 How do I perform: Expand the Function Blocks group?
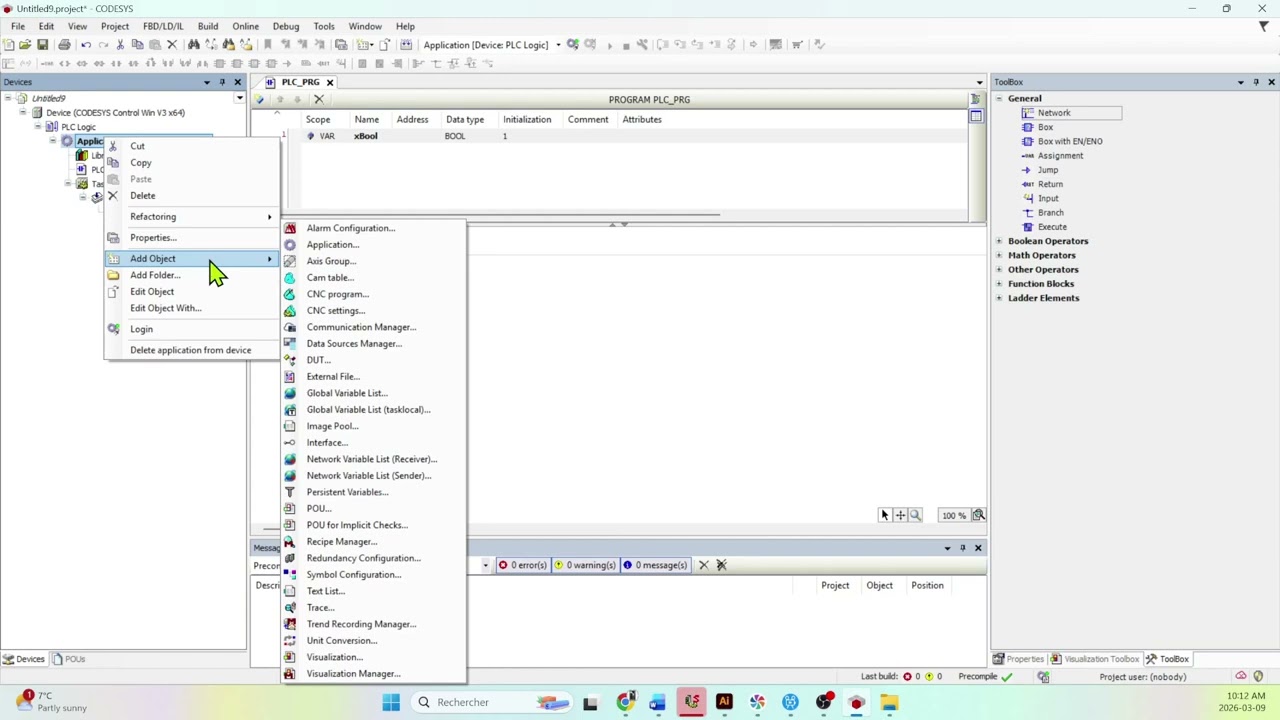pos(998,284)
